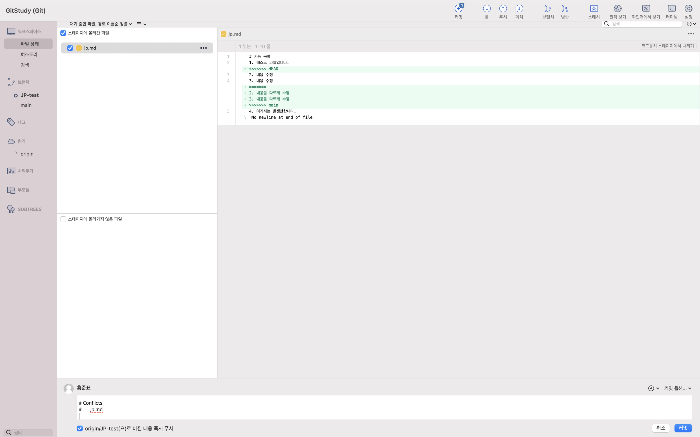Click the Remotes cloud icon in sidebar
700x437 pixels.
(11, 141)
